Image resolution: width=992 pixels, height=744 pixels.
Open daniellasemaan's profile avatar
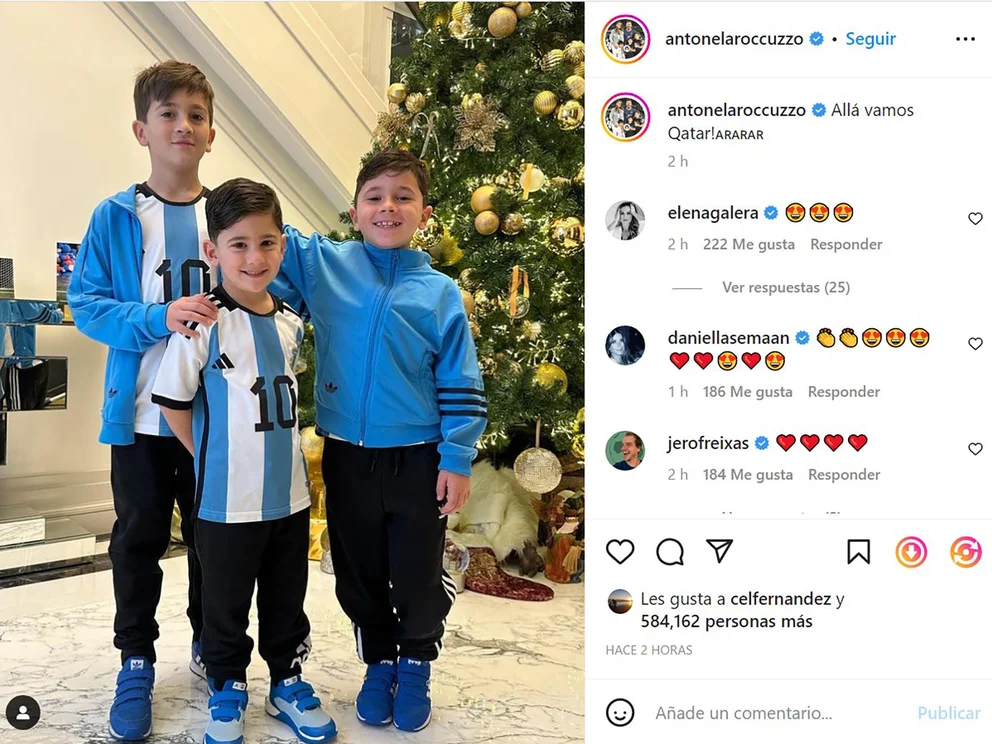(625, 345)
